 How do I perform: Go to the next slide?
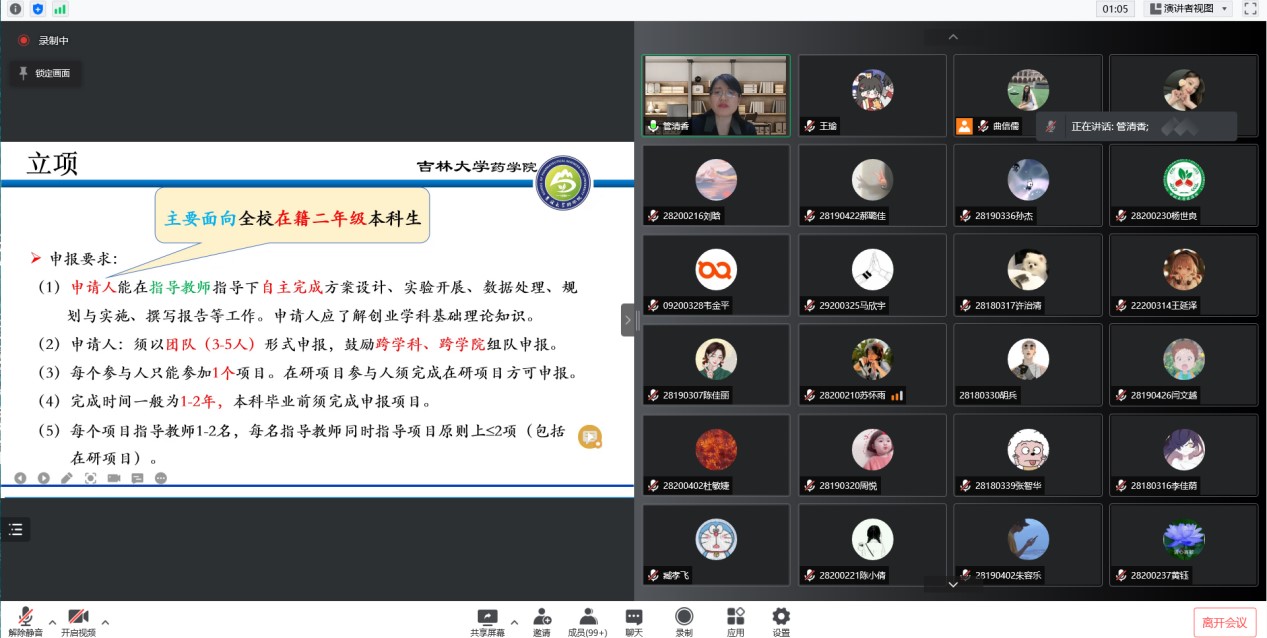tap(44, 478)
